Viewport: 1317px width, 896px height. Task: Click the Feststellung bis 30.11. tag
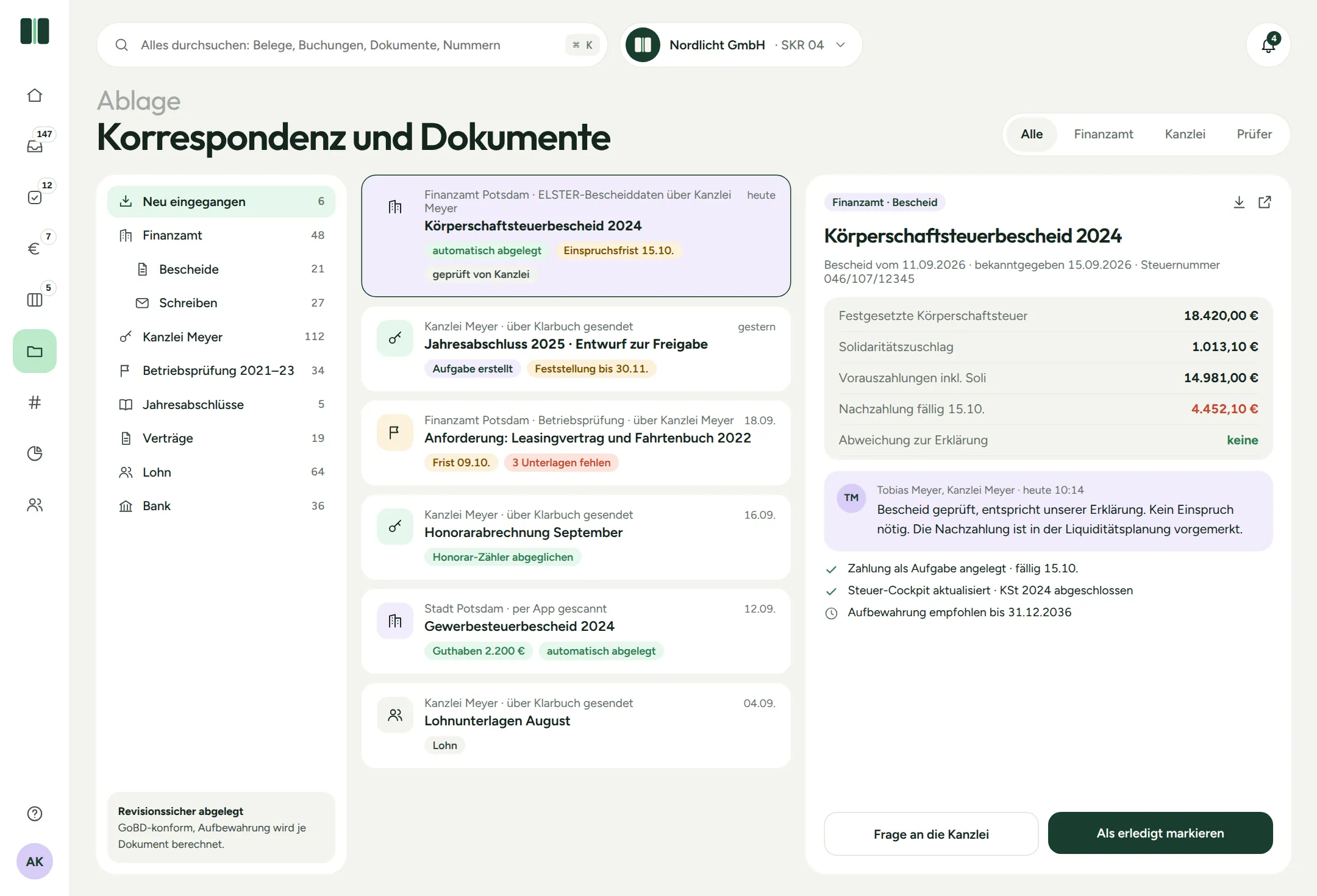591,369
